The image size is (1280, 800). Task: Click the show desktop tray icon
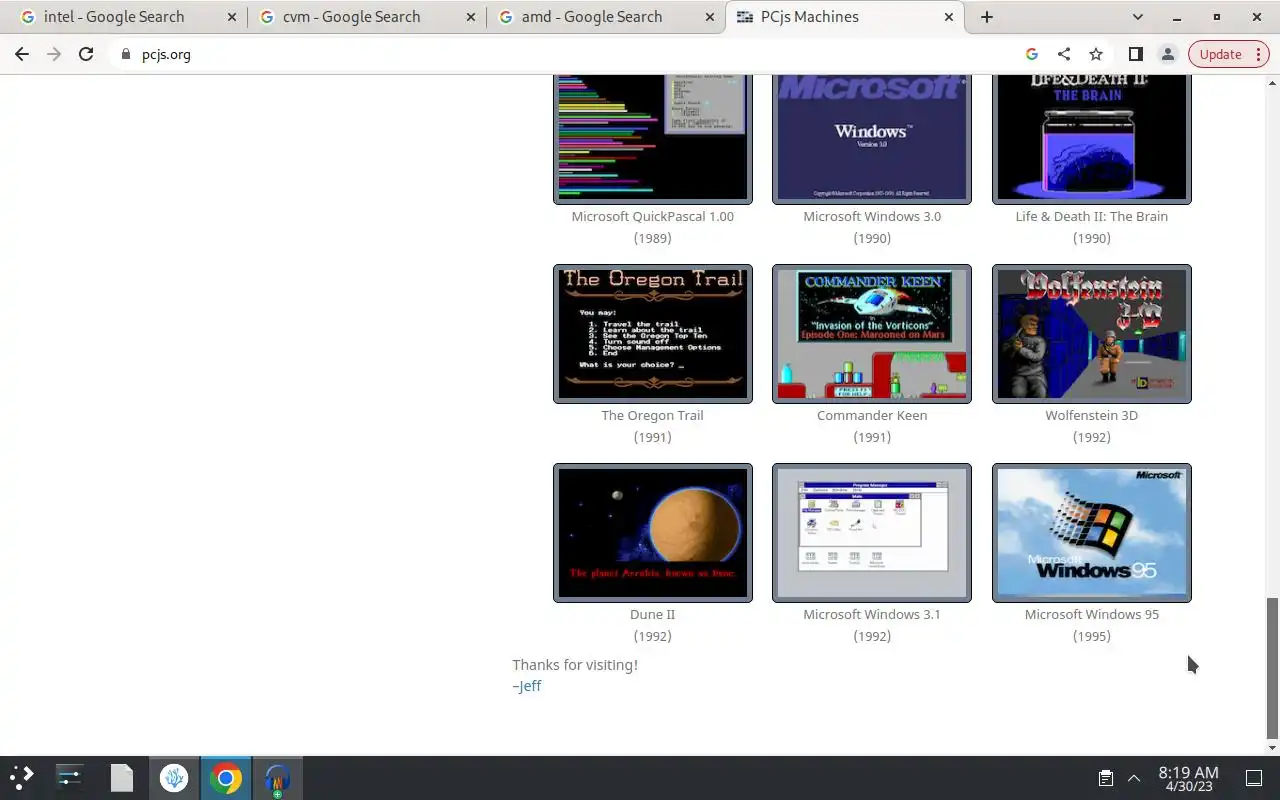tap(1253, 778)
